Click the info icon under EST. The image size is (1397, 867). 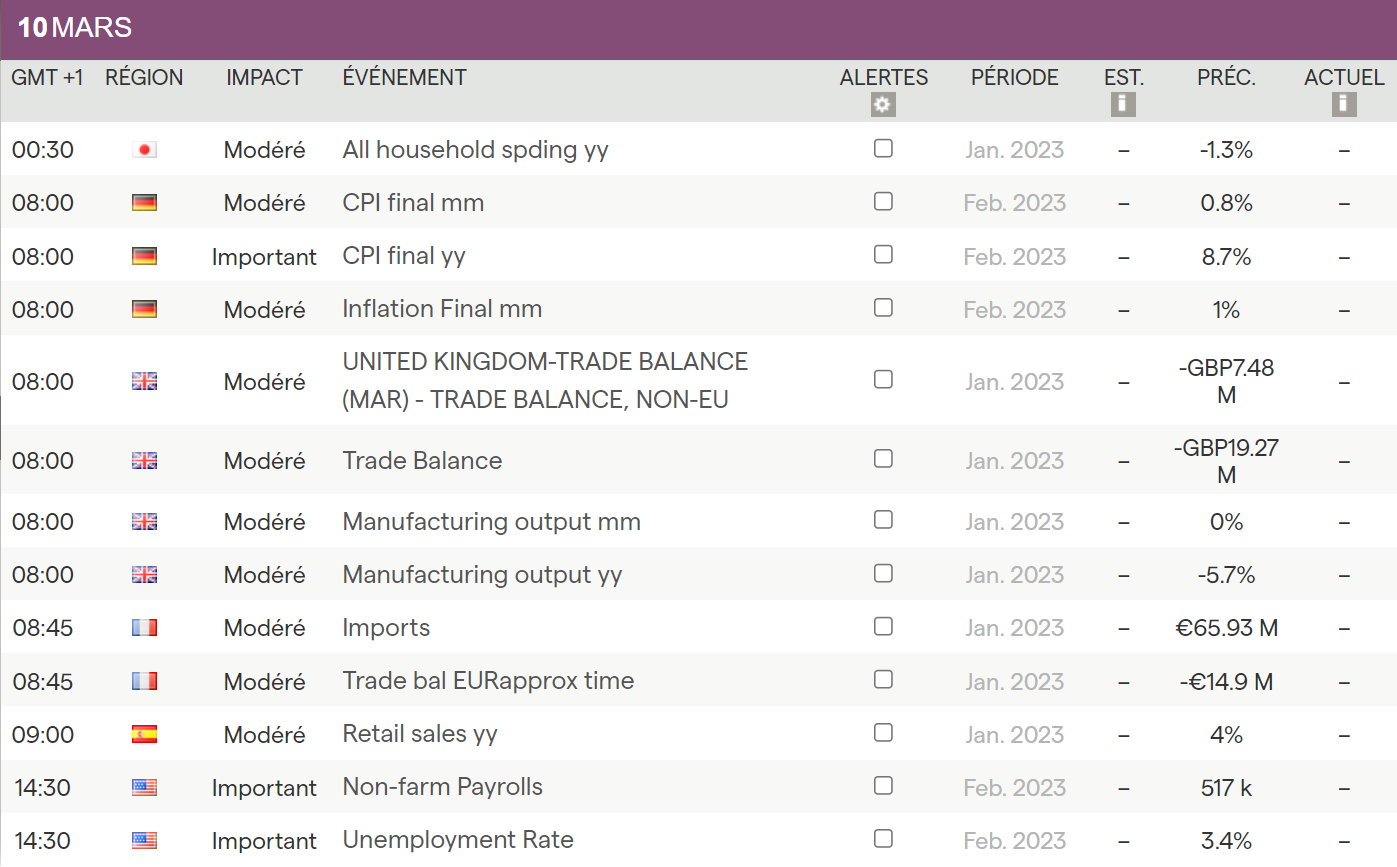(x=1123, y=104)
